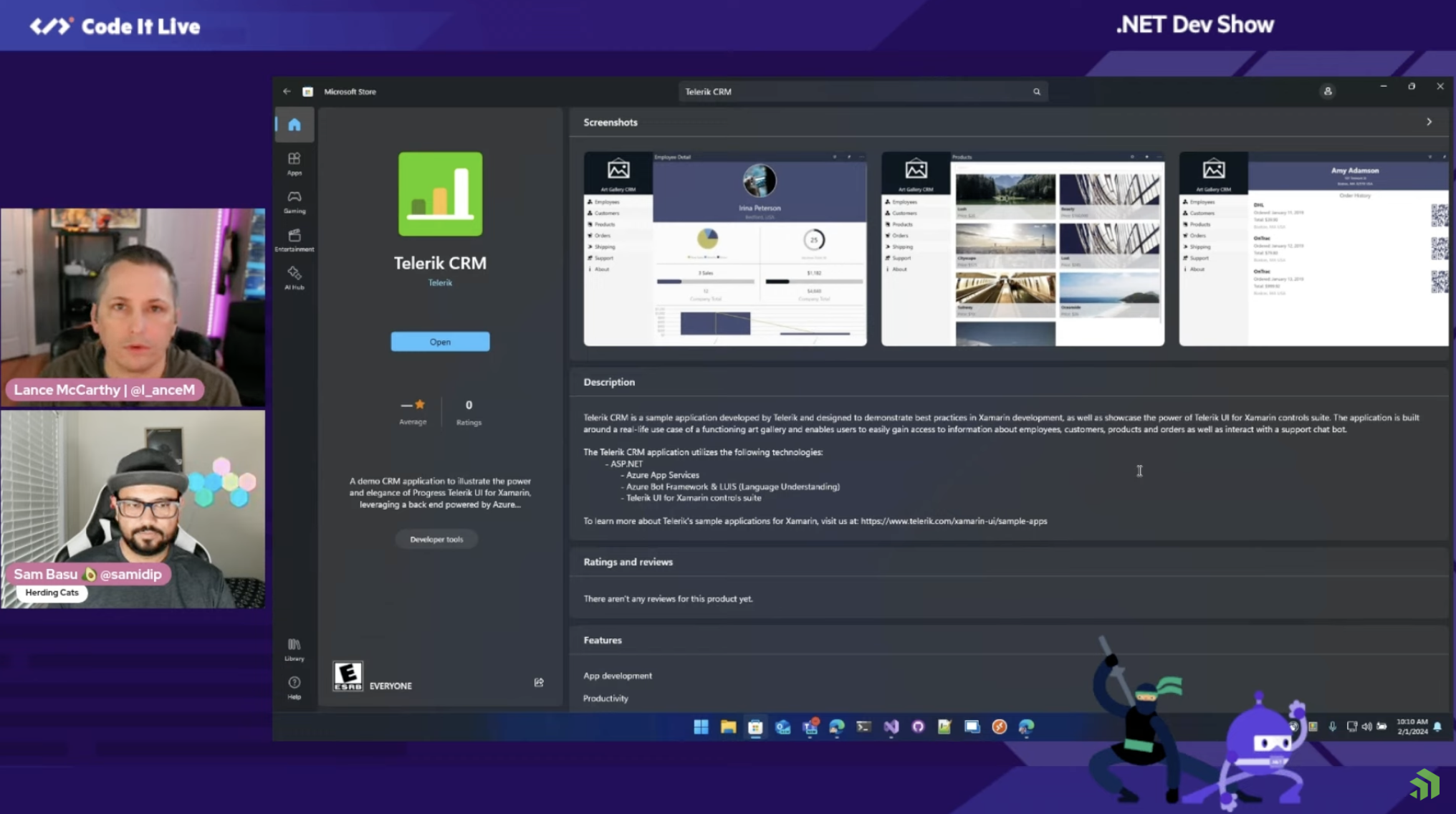Open File Explorer from the taskbar
The width and height of the screenshot is (1456, 814).
click(728, 727)
